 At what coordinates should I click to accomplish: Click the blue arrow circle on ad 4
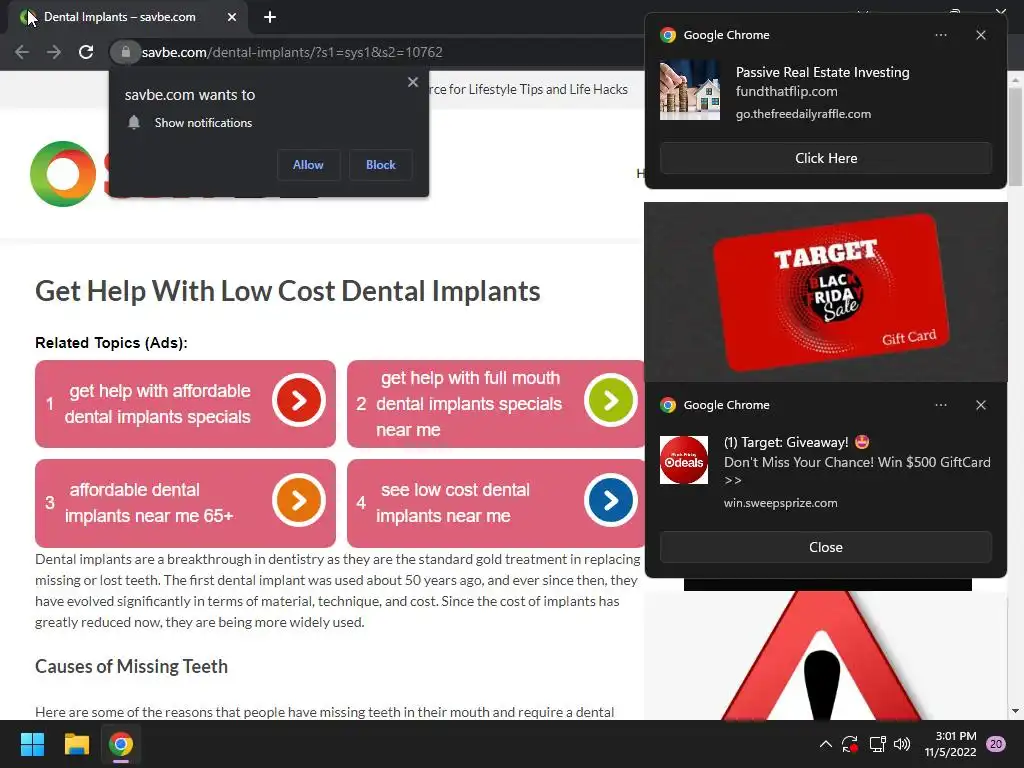point(611,500)
